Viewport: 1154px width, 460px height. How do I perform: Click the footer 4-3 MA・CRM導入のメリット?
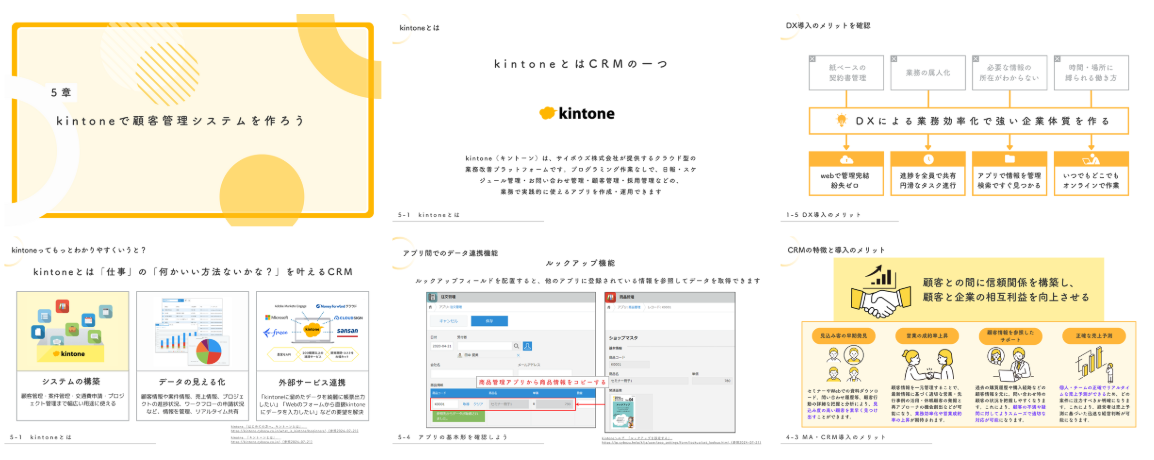click(835, 437)
